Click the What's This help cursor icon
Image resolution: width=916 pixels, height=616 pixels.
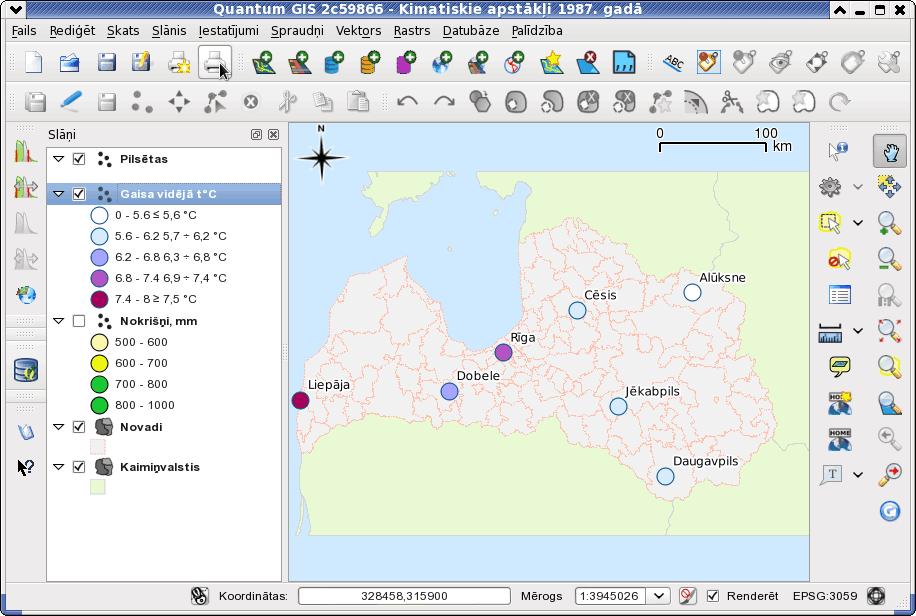tap(25, 467)
